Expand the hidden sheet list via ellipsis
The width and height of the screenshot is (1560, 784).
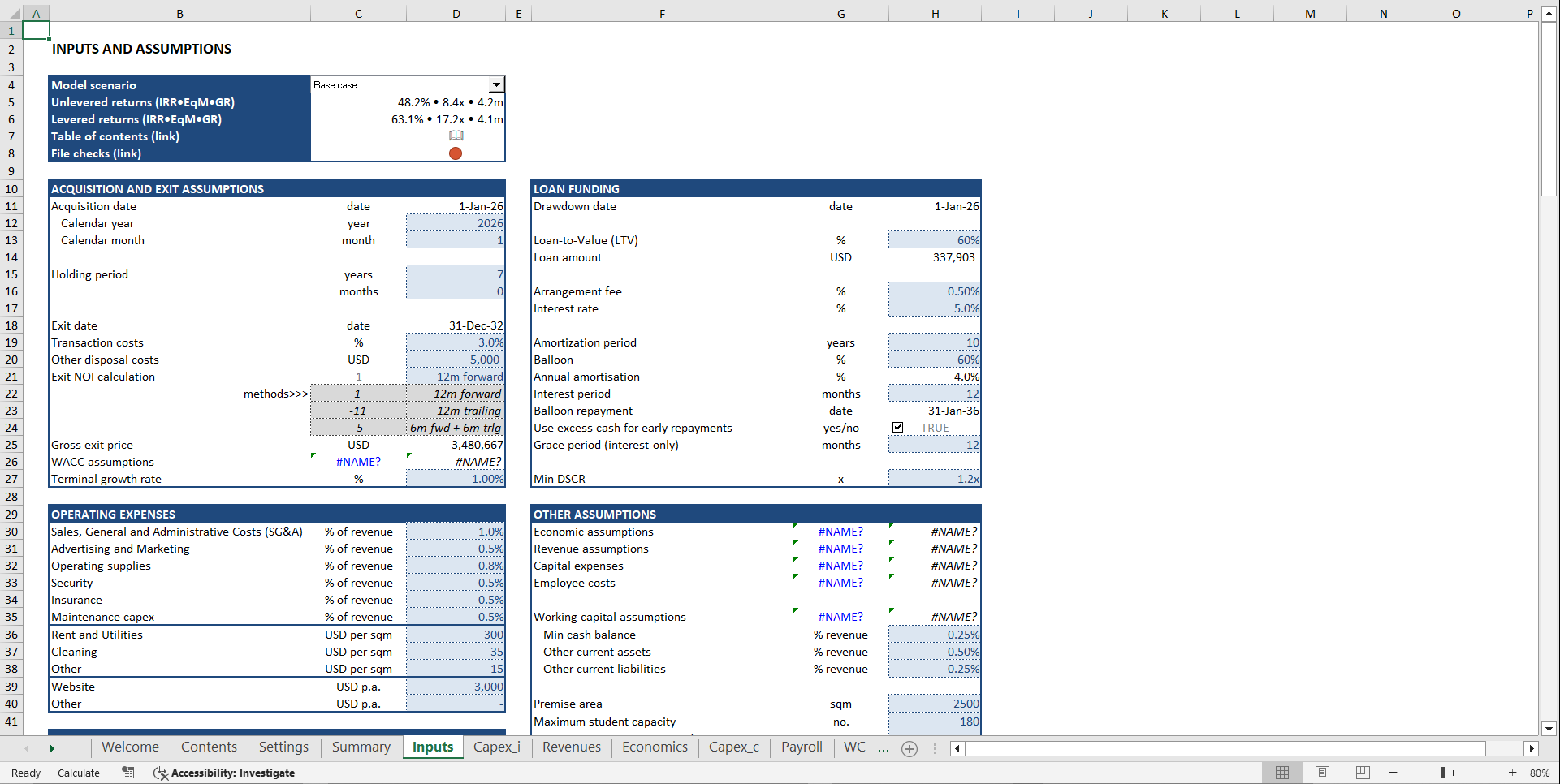884,748
